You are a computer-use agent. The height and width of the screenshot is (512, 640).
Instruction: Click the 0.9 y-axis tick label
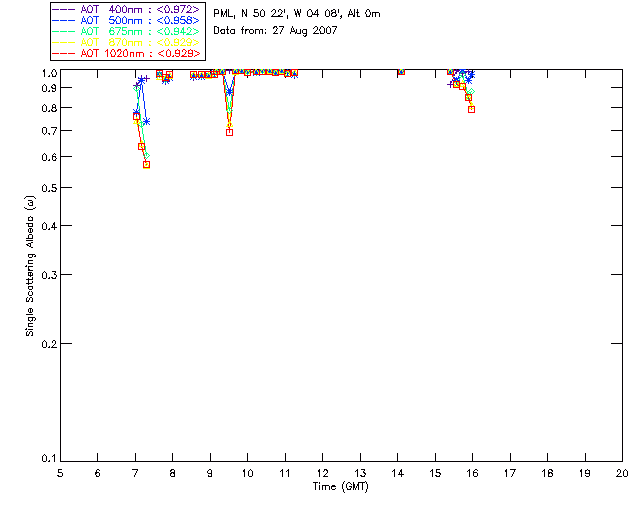[x=49, y=88]
